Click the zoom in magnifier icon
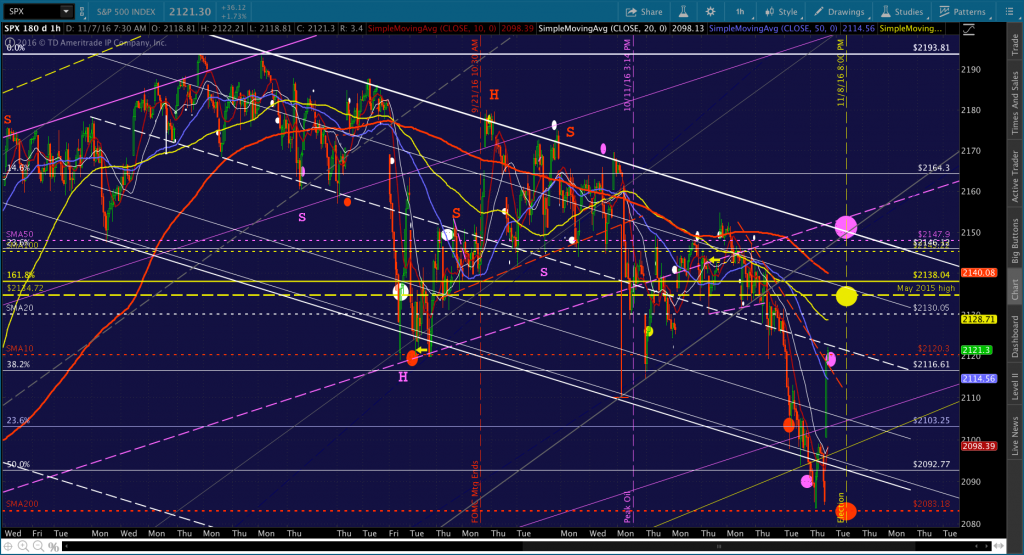Image resolution: width=1024 pixels, height=555 pixels. pos(24,547)
